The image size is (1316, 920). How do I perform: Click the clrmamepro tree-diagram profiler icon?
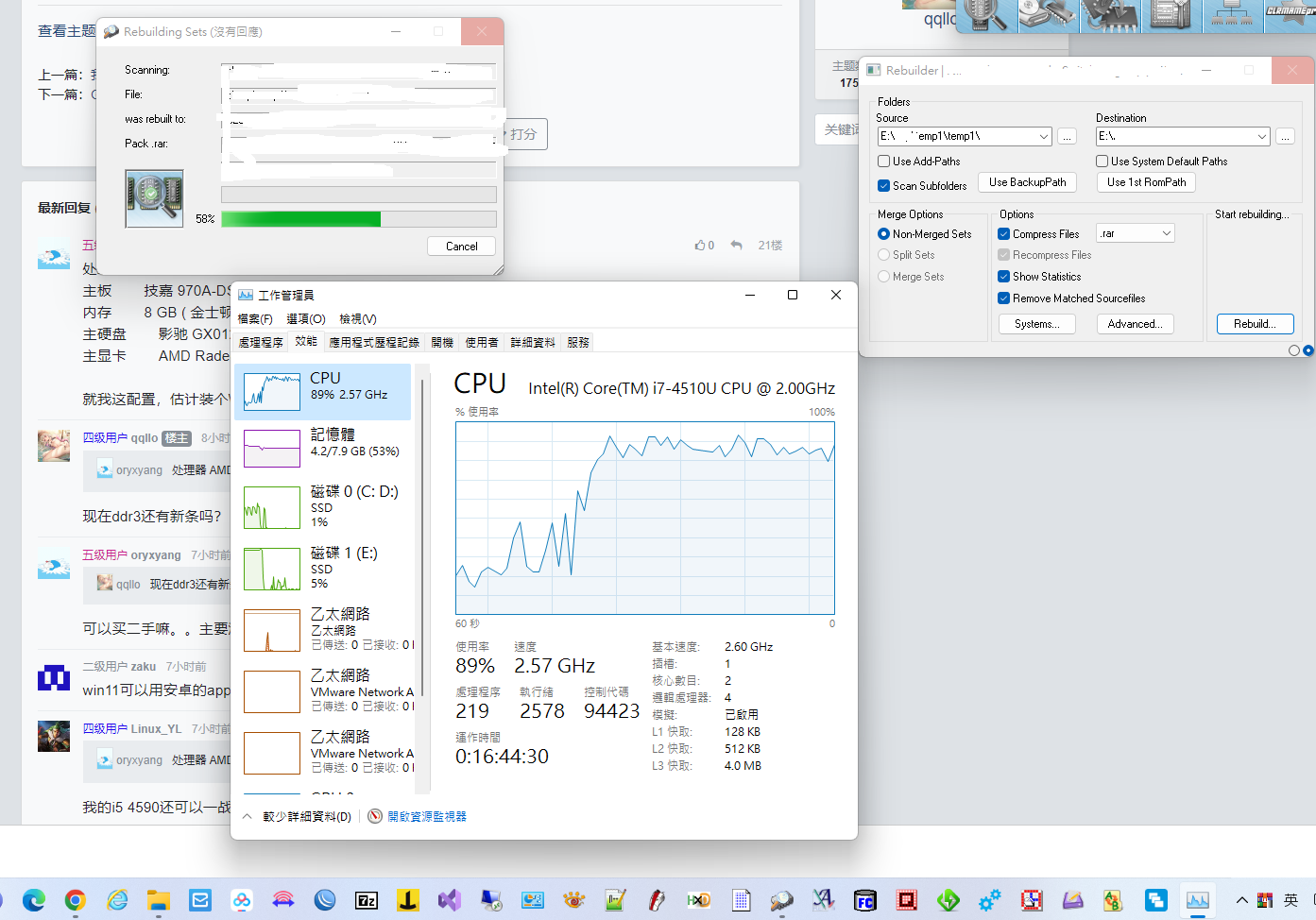pos(1233,15)
